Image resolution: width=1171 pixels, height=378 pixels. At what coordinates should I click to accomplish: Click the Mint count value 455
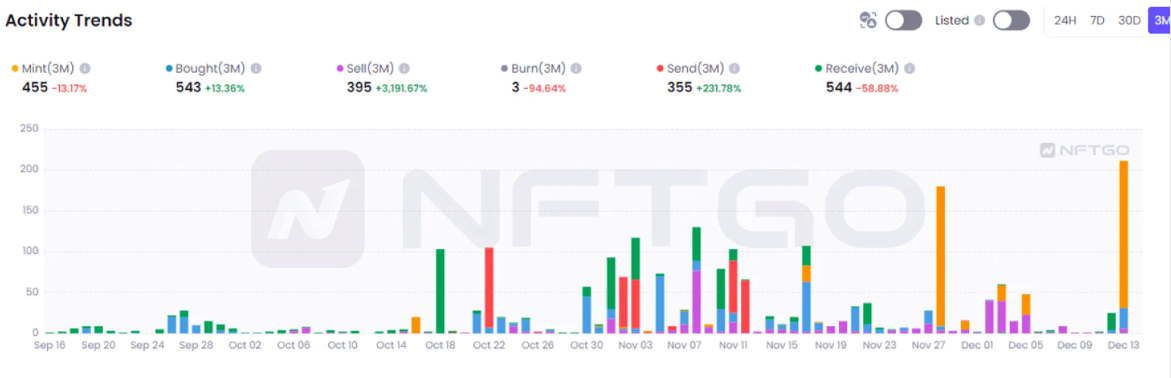pos(35,87)
